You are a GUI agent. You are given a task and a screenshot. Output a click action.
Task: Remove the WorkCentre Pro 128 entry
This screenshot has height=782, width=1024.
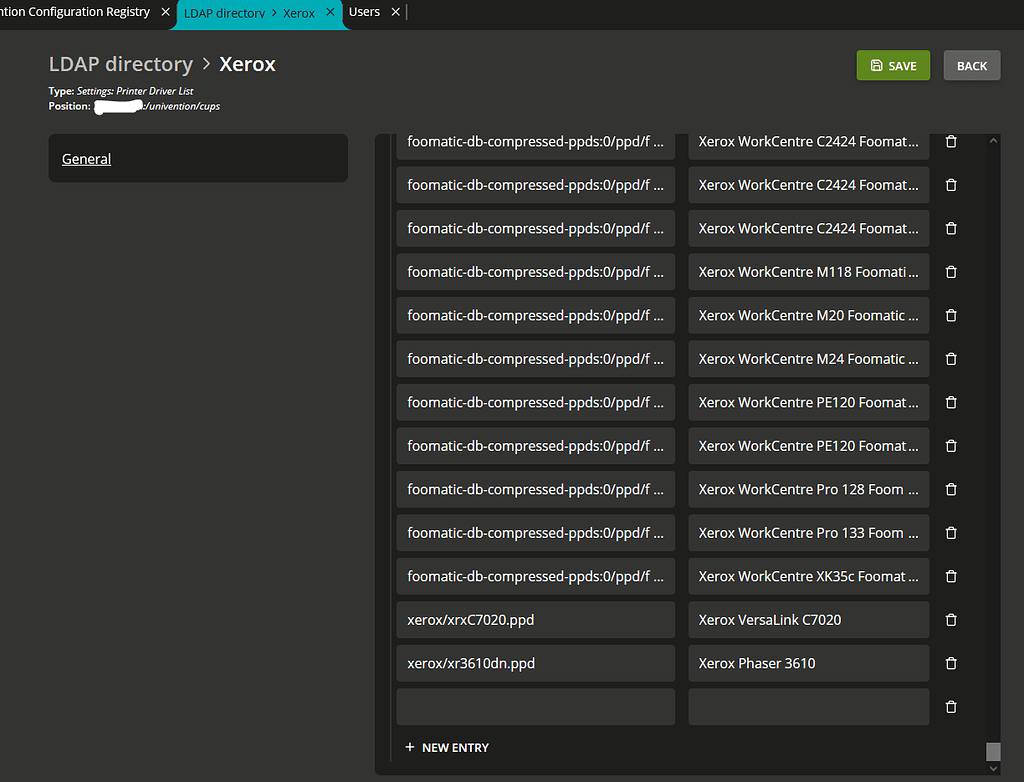[951, 489]
